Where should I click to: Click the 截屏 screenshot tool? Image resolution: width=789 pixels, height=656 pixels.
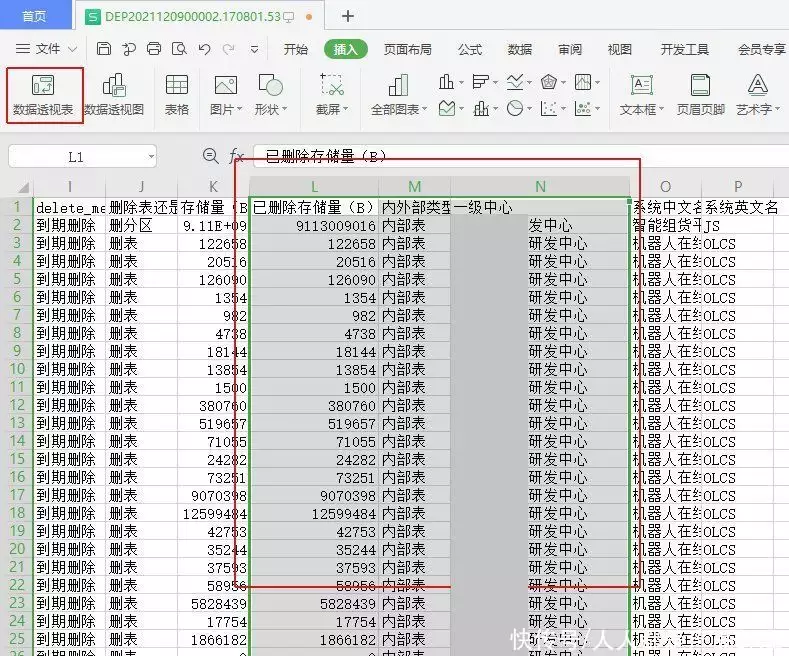(x=331, y=94)
